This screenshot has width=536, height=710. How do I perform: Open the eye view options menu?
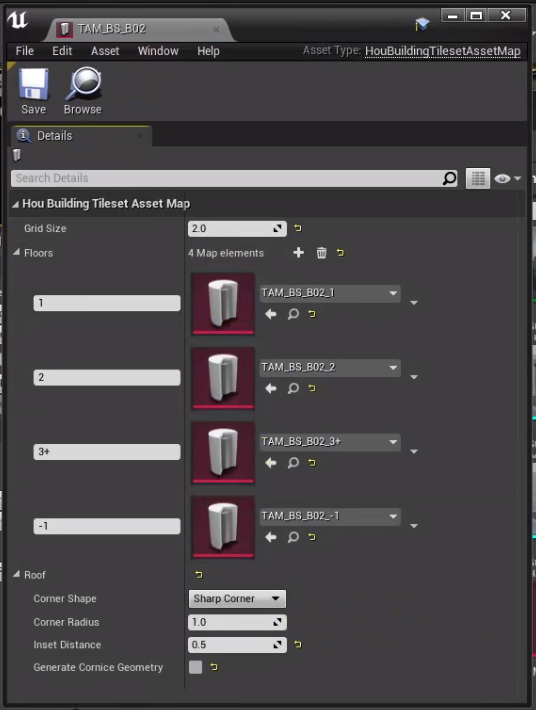click(x=507, y=178)
